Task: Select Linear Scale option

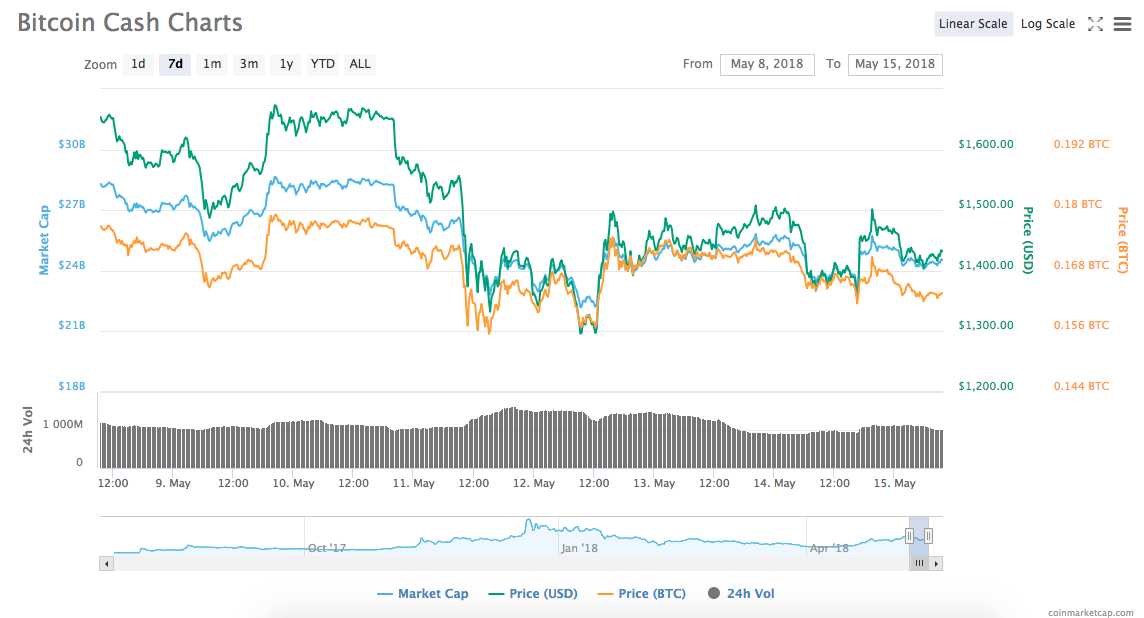Action: [x=973, y=24]
